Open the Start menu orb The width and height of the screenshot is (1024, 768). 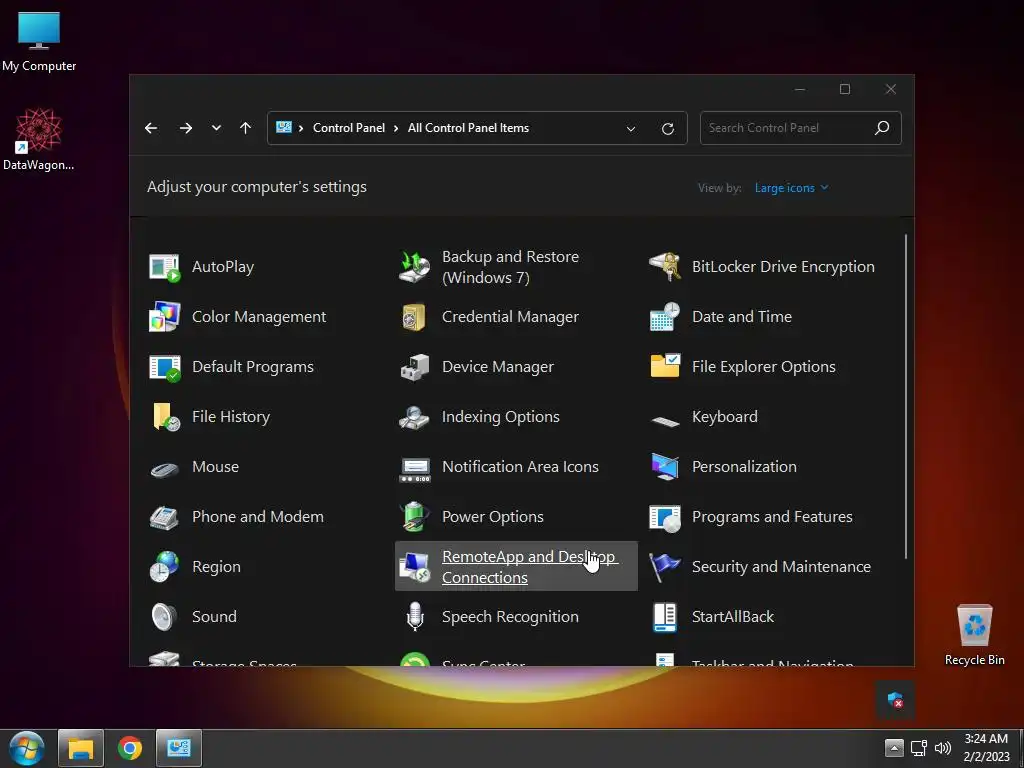27,748
